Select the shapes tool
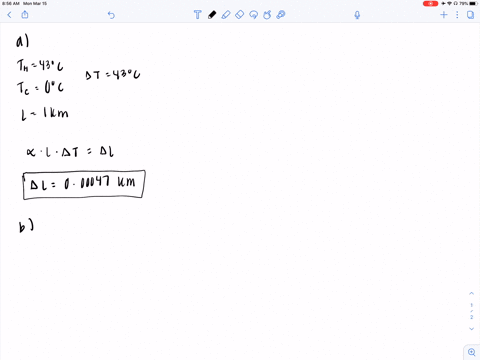 pos(267,15)
